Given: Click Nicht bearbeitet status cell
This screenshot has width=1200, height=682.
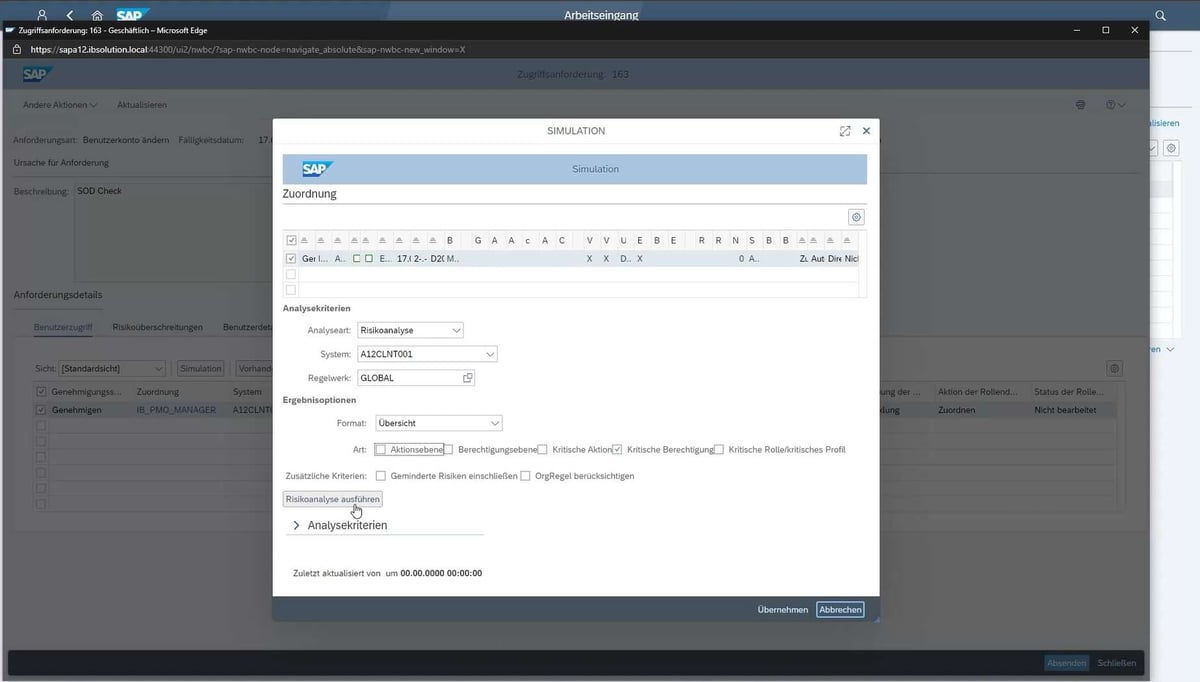Looking at the screenshot, I should [1066, 410].
